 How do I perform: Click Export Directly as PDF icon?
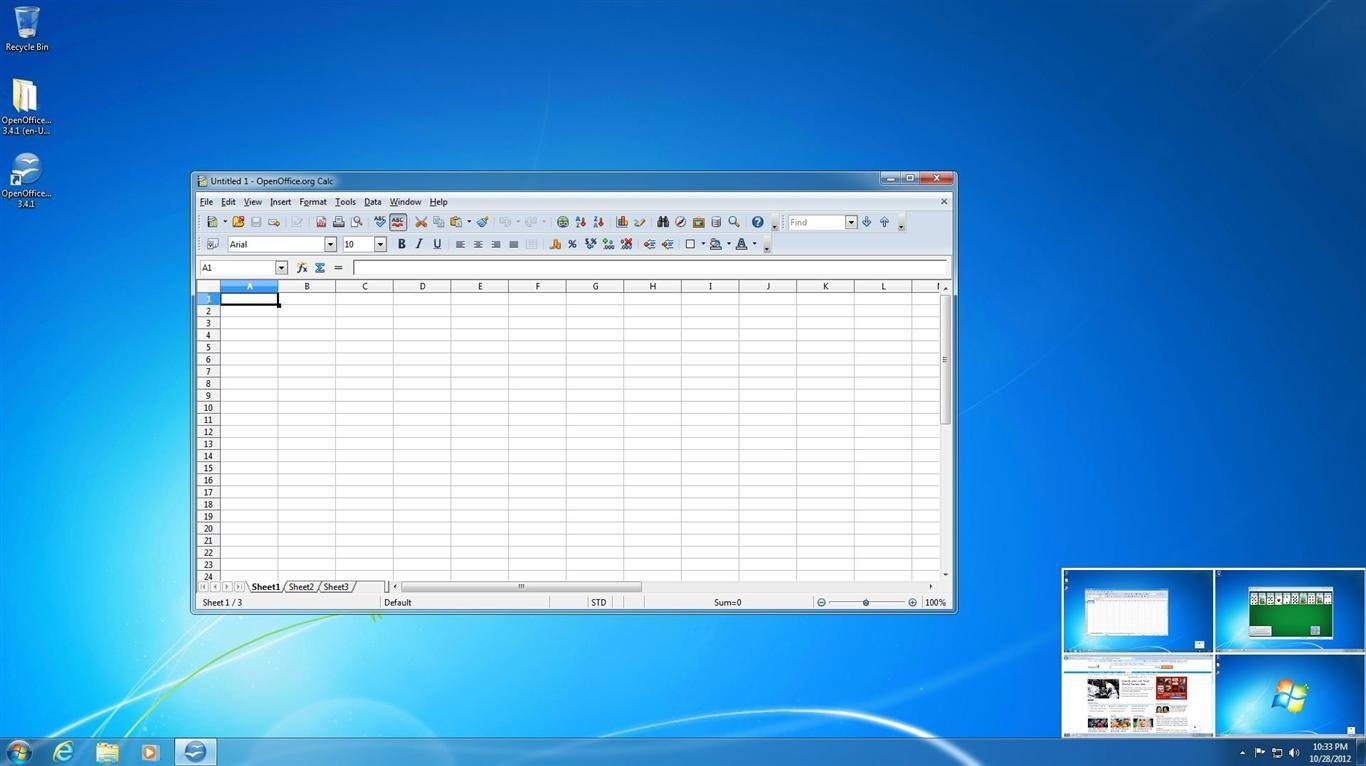tap(321, 222)
